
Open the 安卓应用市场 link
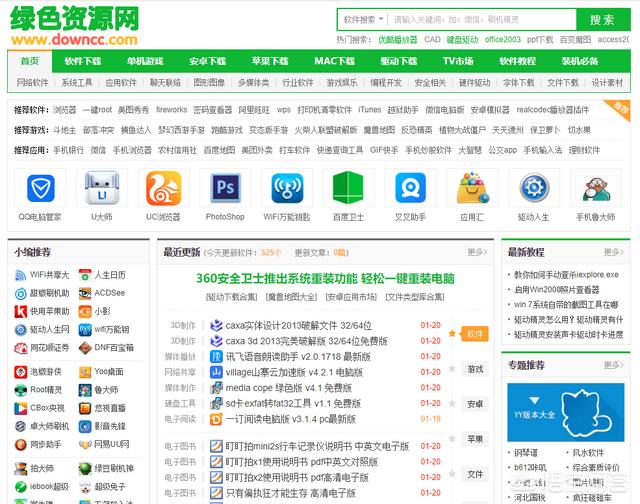pos(351,297)
